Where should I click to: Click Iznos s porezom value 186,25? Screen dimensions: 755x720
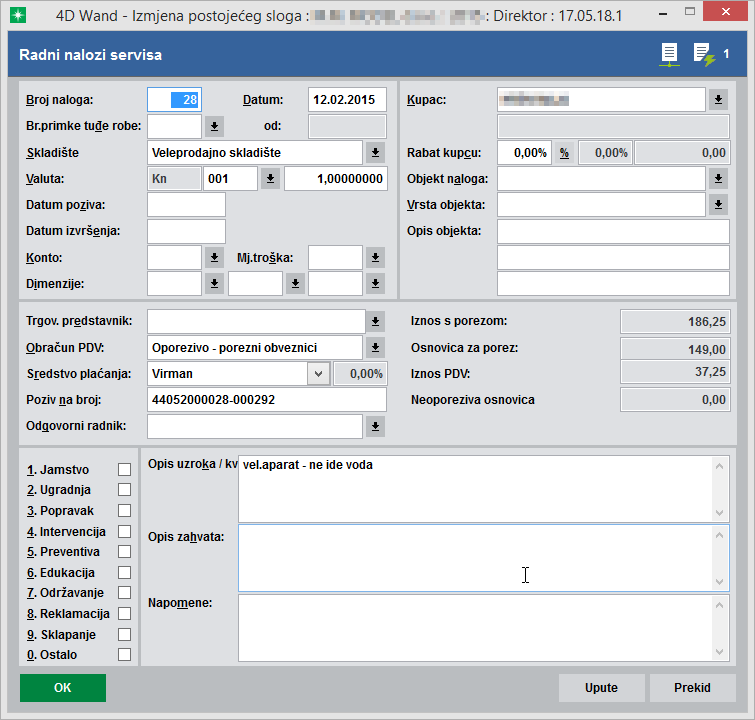[x=675, y=322]
